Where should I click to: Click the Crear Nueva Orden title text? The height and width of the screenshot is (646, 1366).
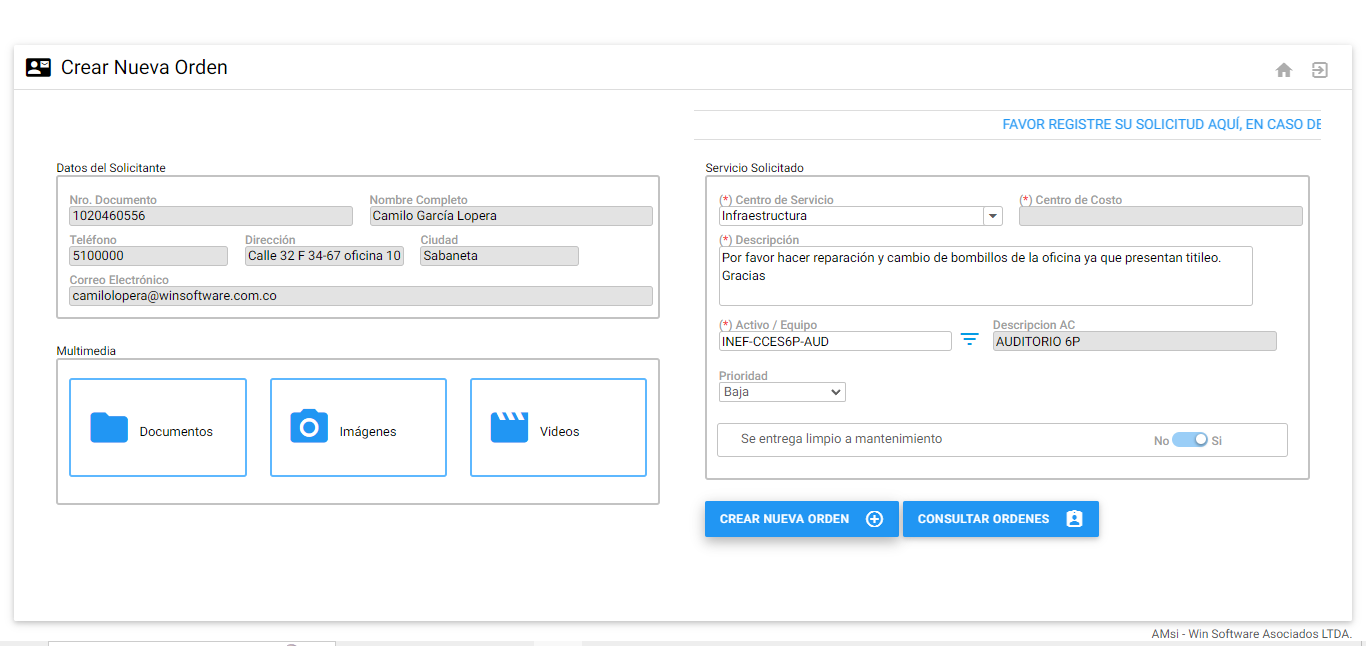pyautogui.click(x=144, y=68)
